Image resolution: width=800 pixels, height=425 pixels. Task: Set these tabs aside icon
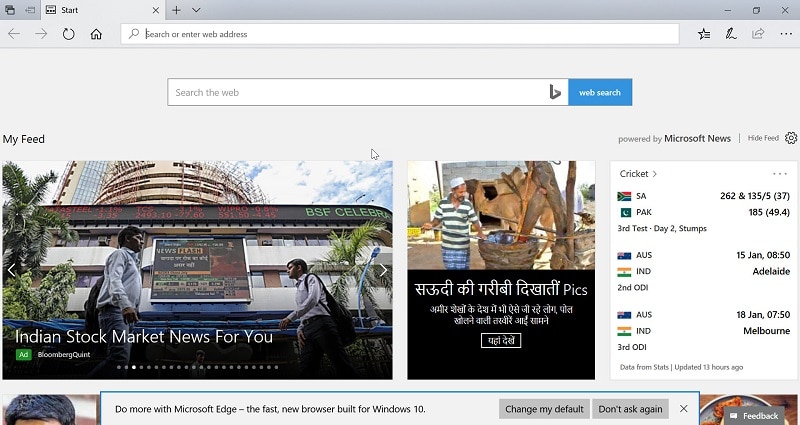30,10
